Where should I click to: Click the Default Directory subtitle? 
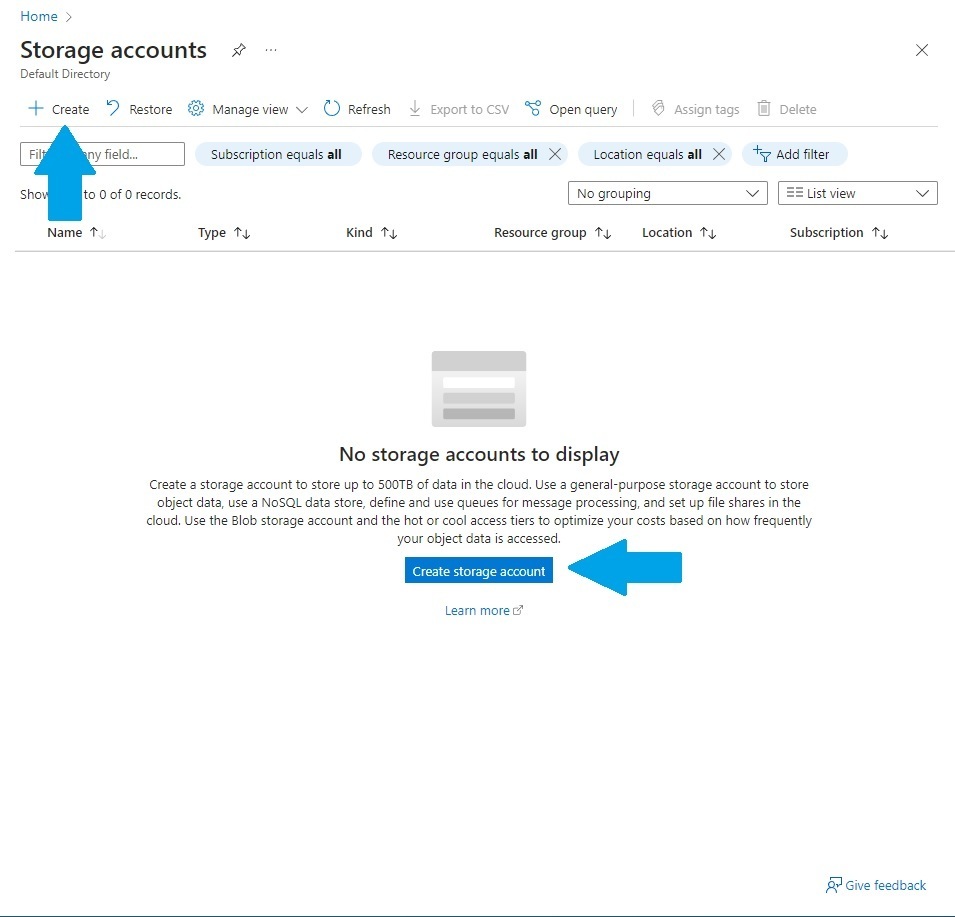tap(65, 74)
